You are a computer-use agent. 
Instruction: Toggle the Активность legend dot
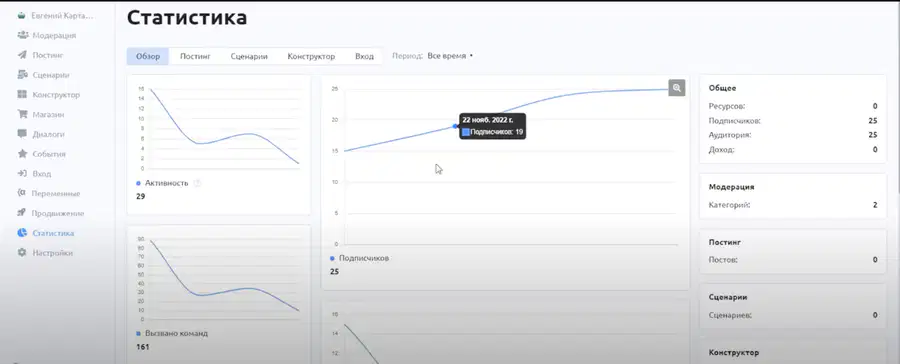point(138,183)
